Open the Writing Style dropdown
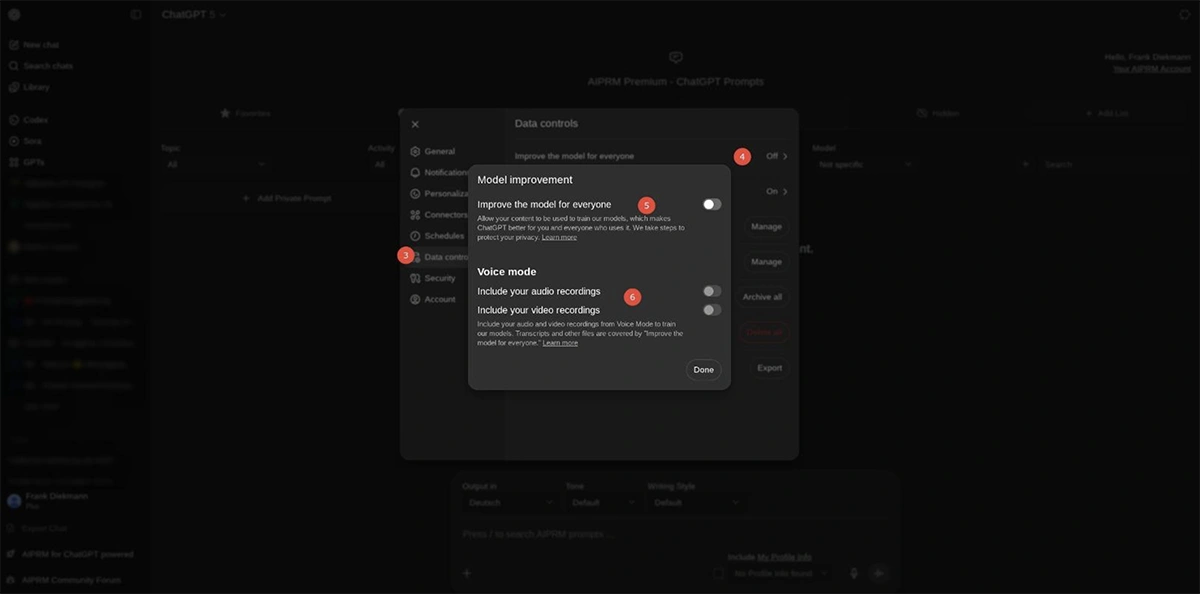 point(695,502)
